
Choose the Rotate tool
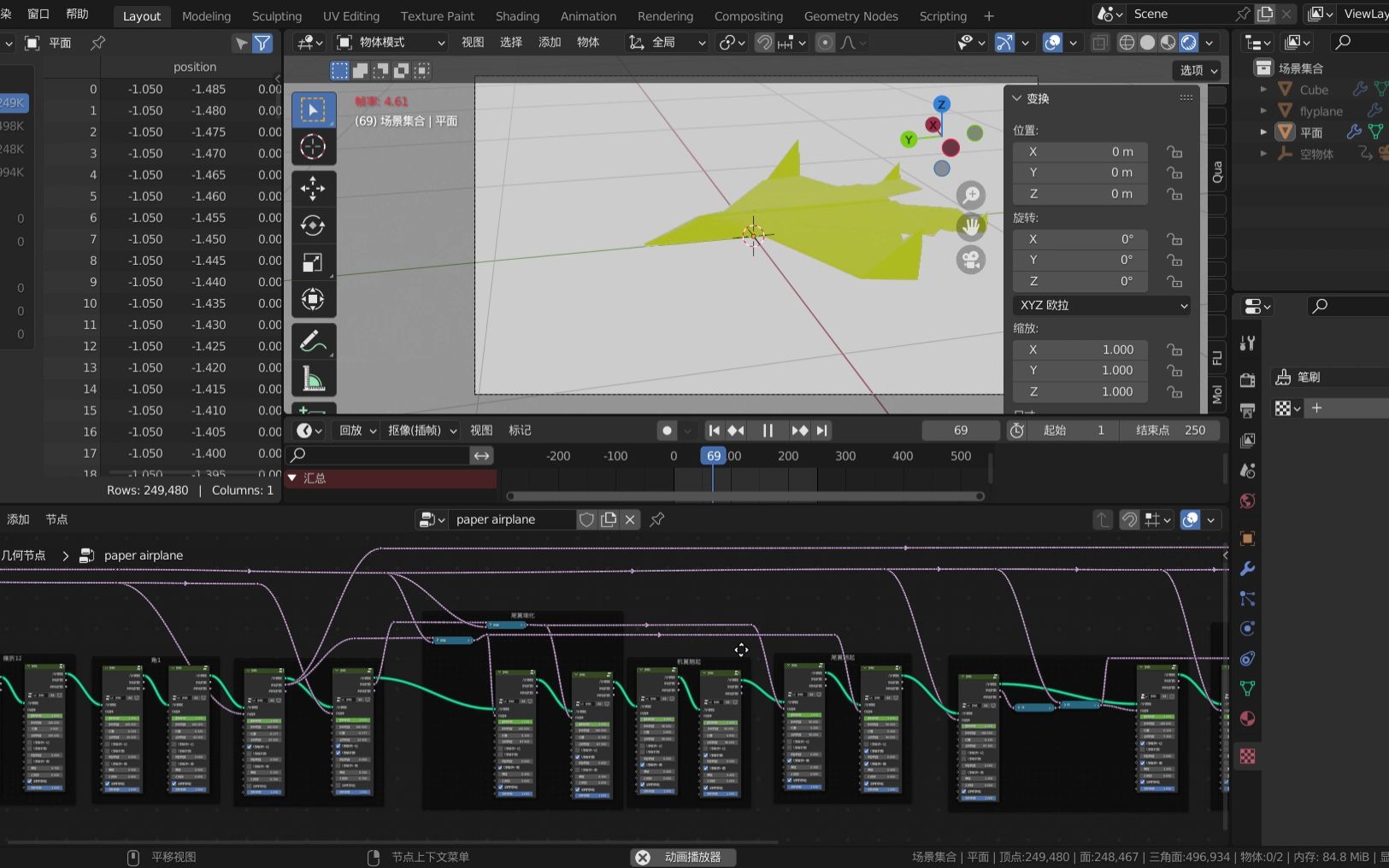tap(313, 226)
